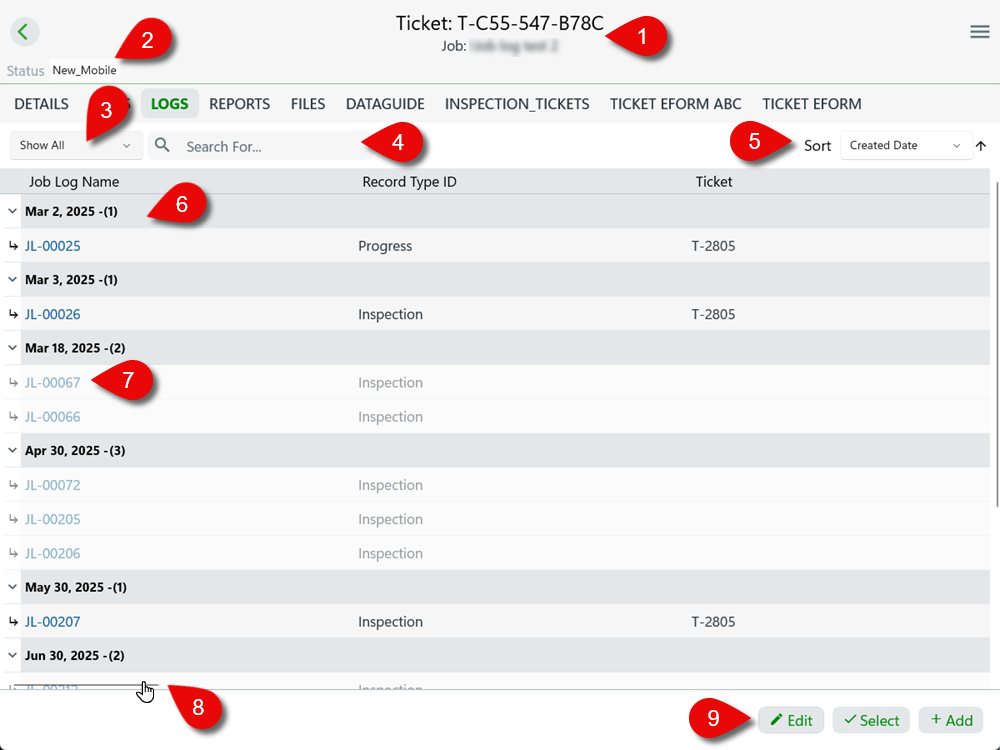Select the LOGS tab
This screenshot has width=1000, height=750.
[170, 103]
